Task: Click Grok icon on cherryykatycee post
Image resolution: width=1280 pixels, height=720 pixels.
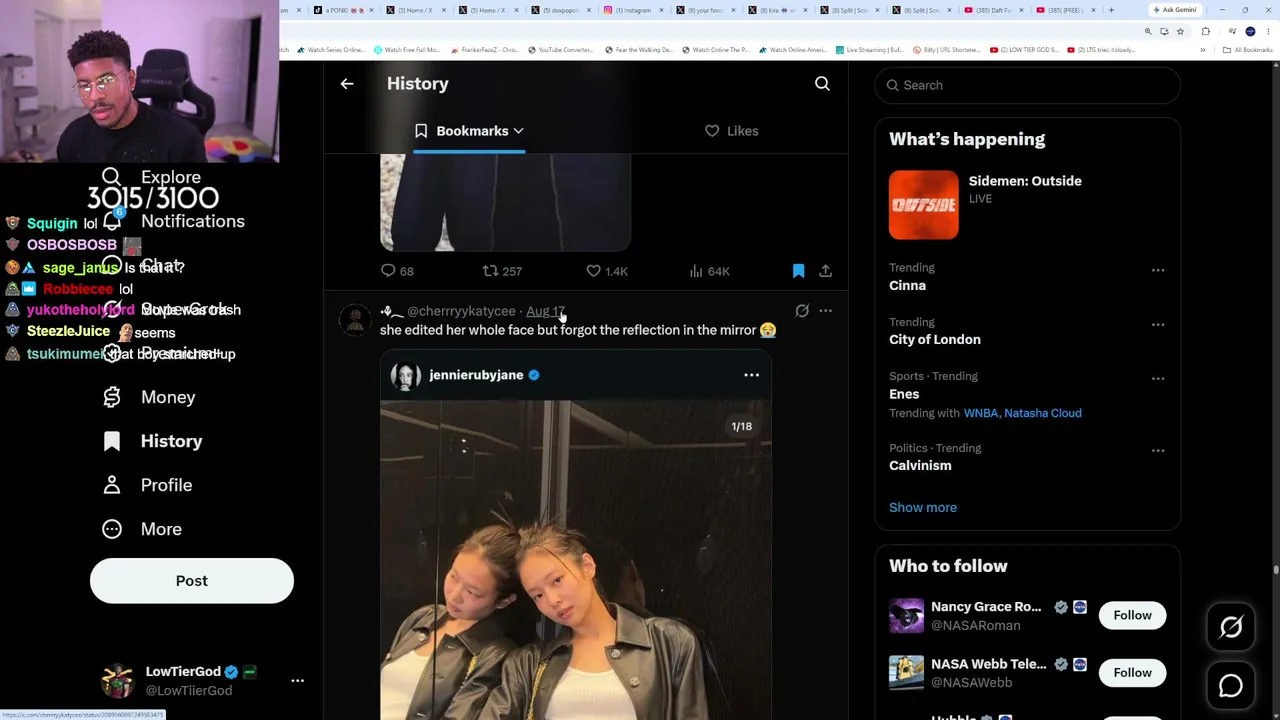Action: pyautogui.click(x=802, y=311)
